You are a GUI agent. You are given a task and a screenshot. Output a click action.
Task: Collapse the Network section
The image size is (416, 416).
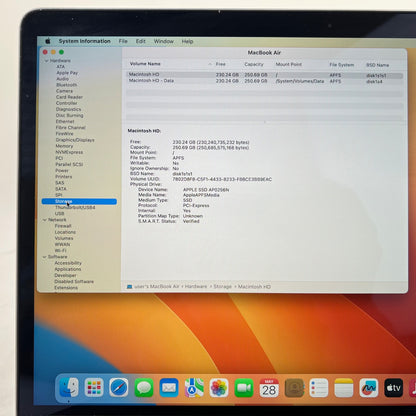(x=45, y=220)
